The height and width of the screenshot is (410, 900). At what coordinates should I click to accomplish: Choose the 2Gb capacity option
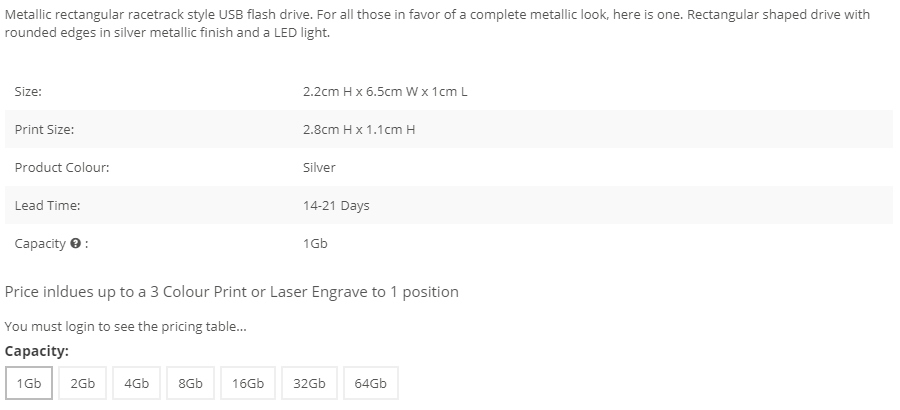click(83, 384)
